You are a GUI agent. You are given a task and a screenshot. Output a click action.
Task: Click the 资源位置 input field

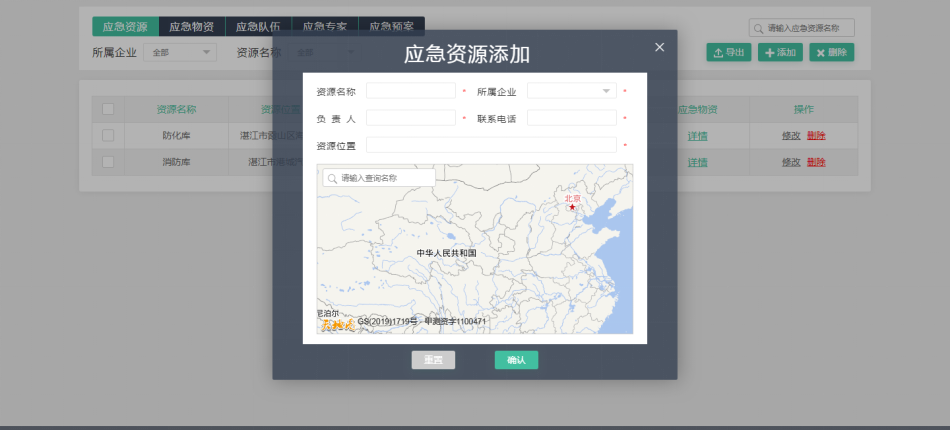point(491,145)
